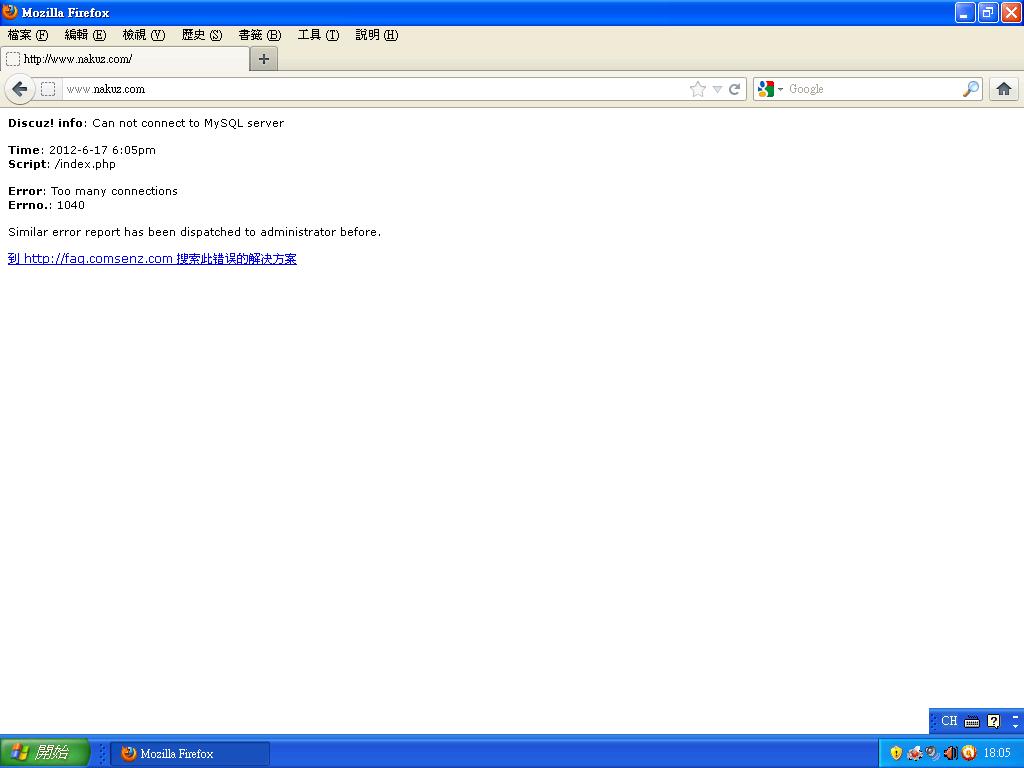The image size is (1024, 768).
Task: Click the Back navigation arrow button
Action: (20, 89)
